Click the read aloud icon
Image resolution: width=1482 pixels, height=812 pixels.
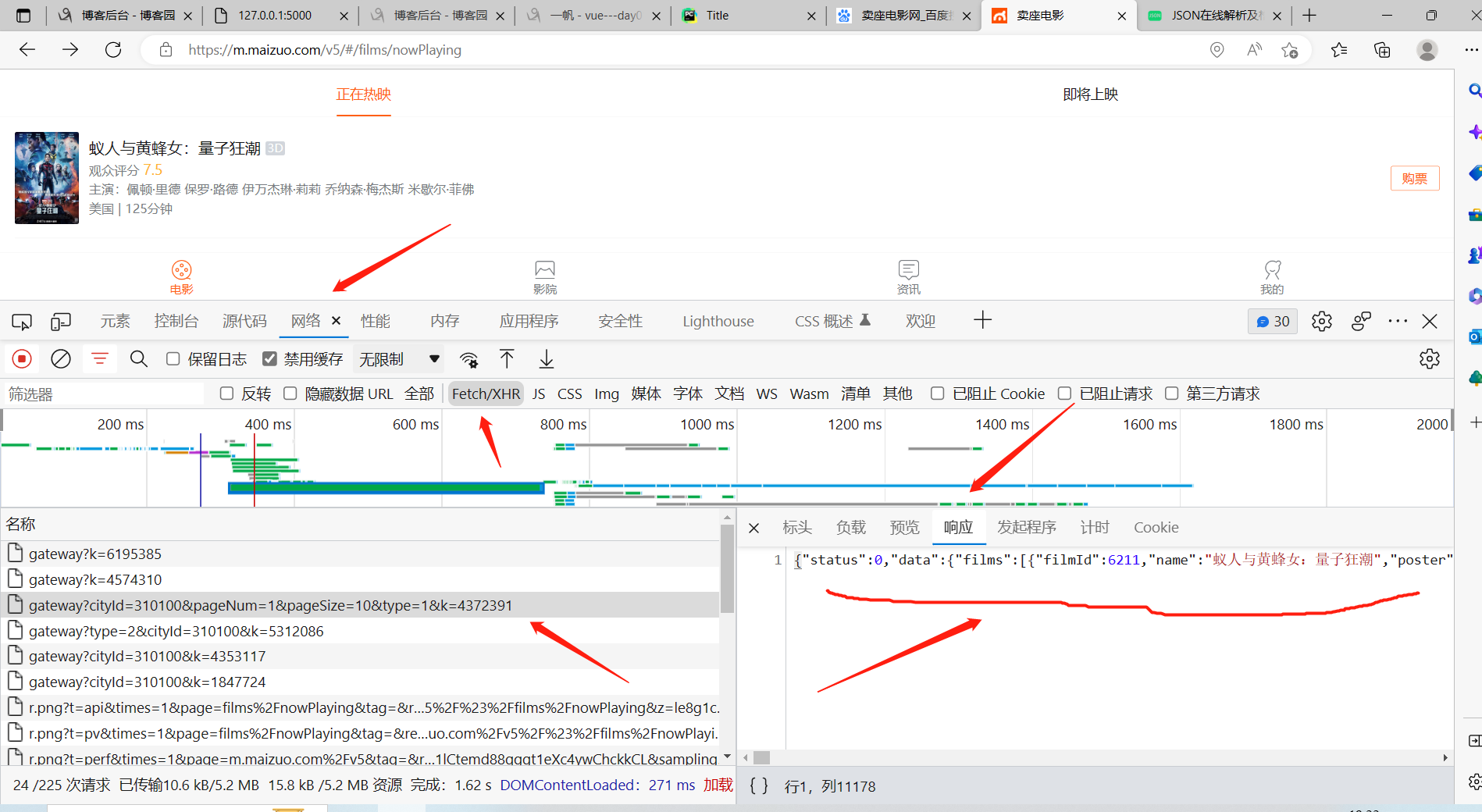1255,50
